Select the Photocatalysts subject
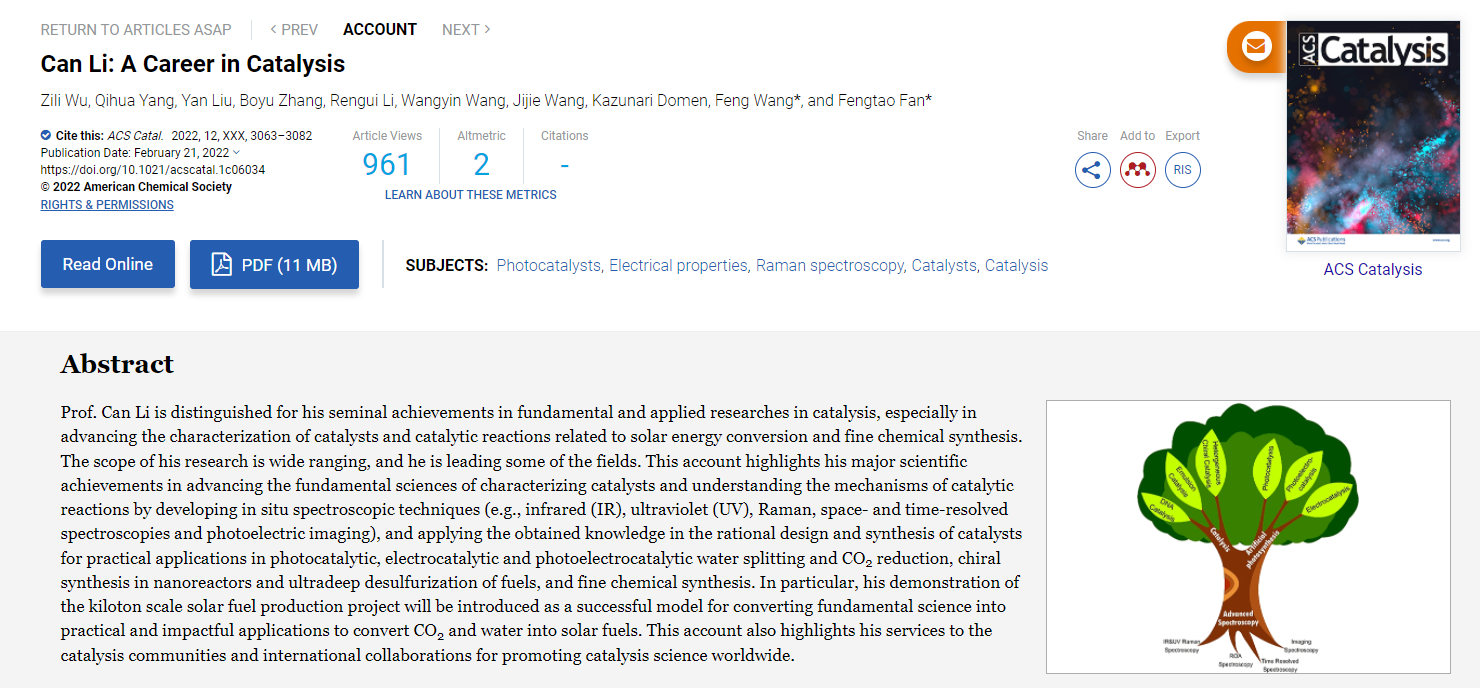Screen dimensions: 1480x688 click(548, 266)
